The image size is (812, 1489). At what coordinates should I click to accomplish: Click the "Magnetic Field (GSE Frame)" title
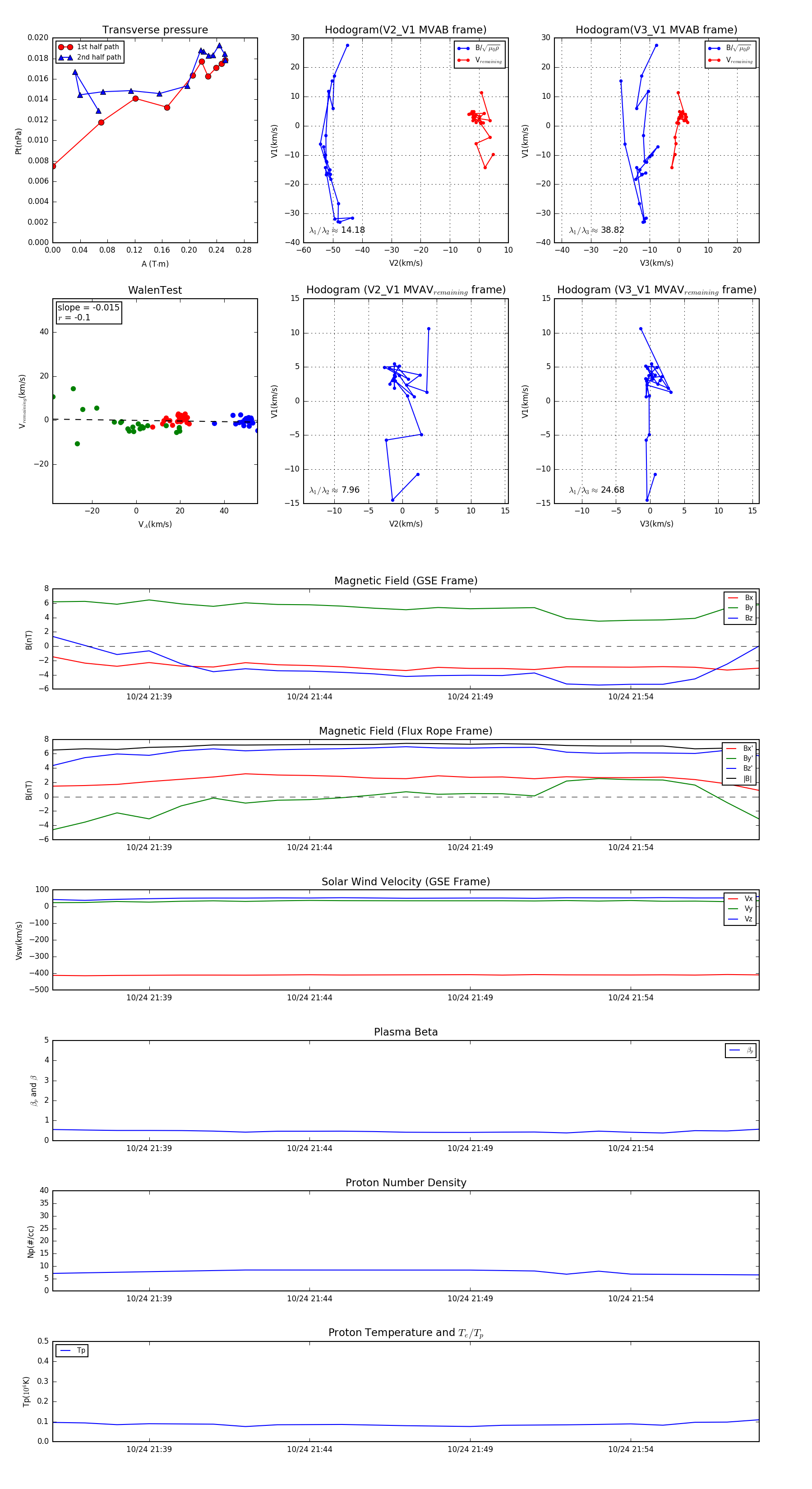(x=406, y=581)
